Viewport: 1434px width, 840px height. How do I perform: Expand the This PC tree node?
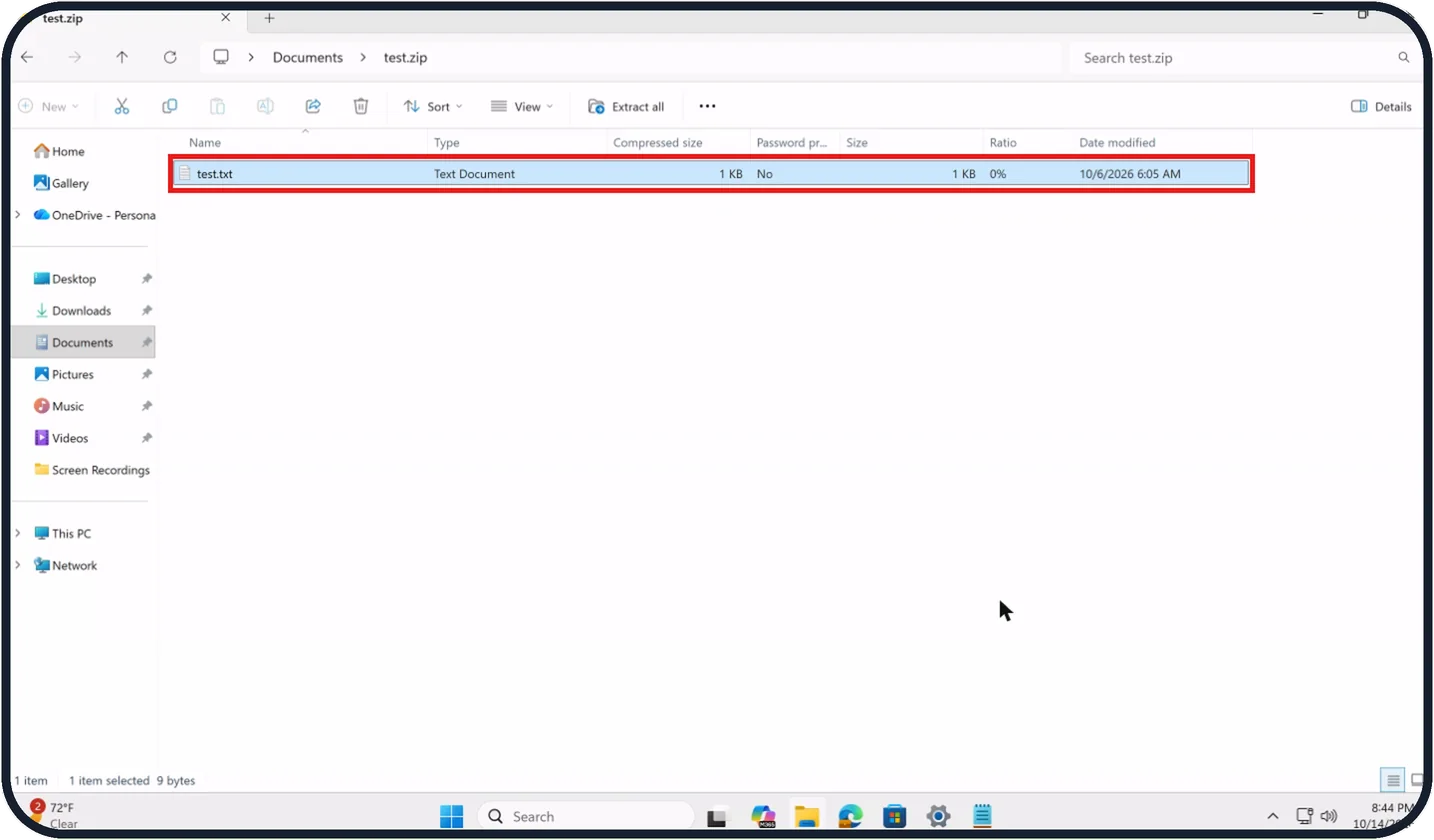tap(18, 534)
